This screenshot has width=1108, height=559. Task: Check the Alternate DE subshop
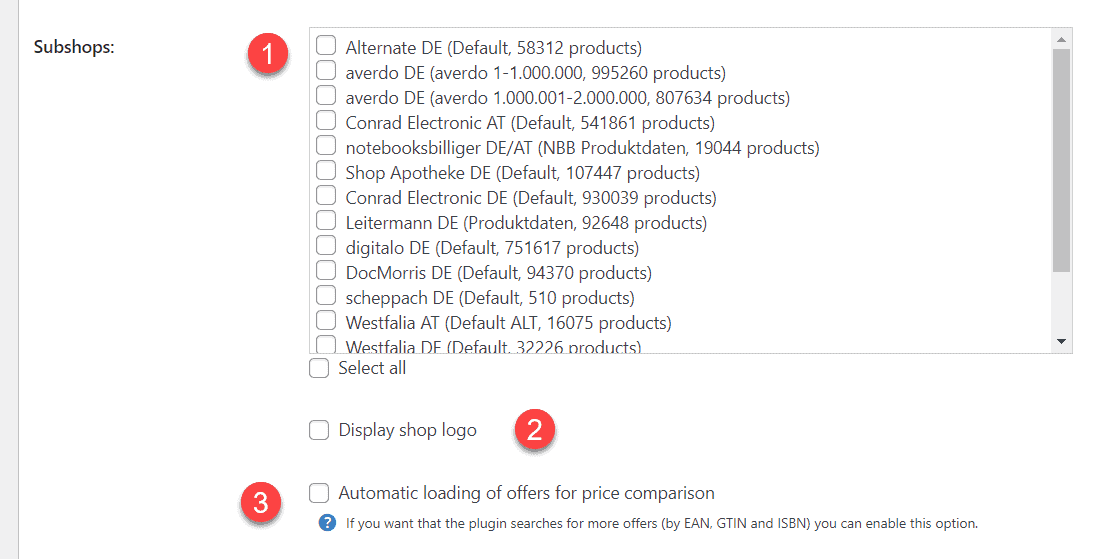coord(326,45)
